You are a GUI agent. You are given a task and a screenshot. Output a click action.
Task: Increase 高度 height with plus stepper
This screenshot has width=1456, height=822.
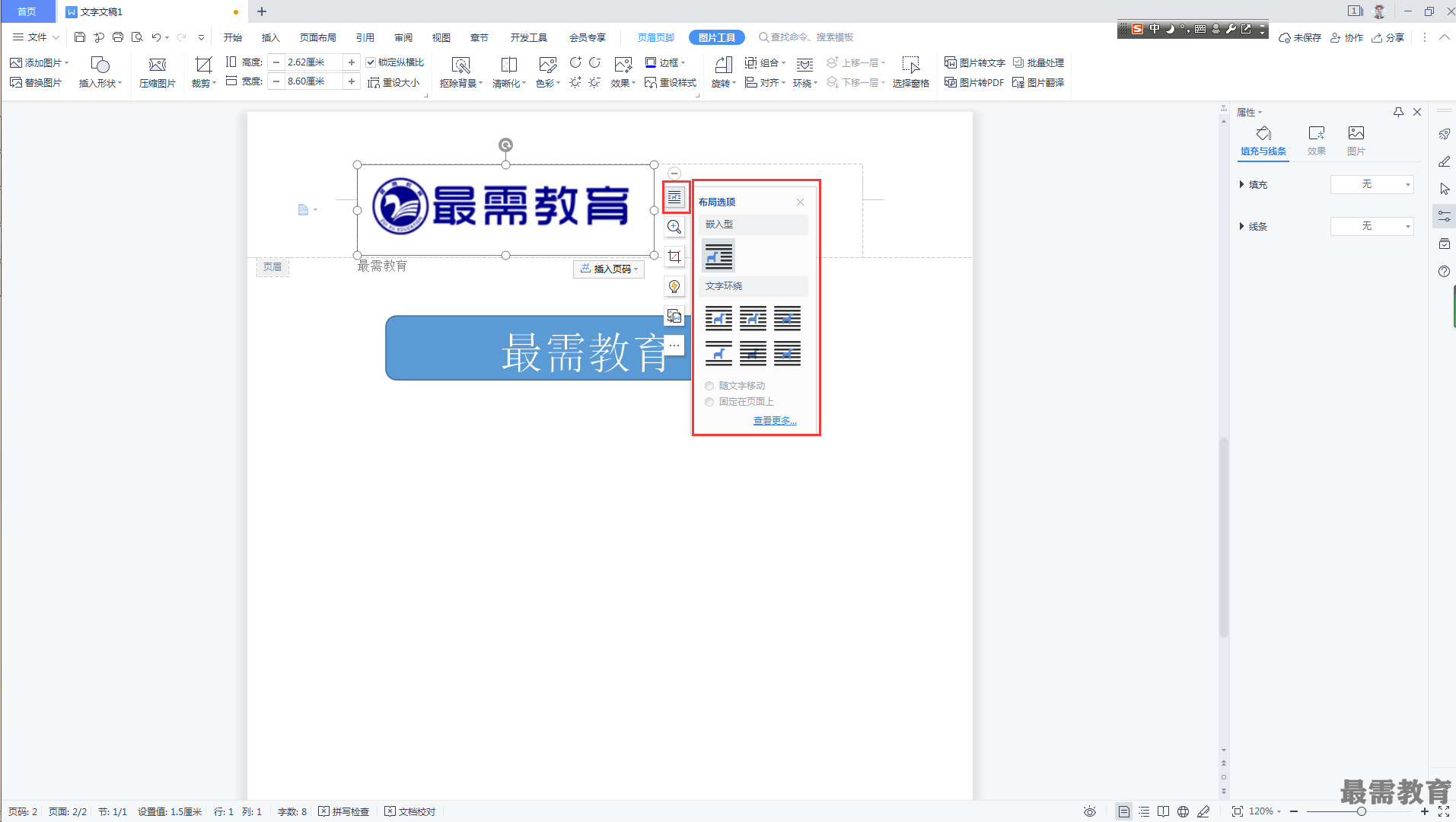pos(352,62)
